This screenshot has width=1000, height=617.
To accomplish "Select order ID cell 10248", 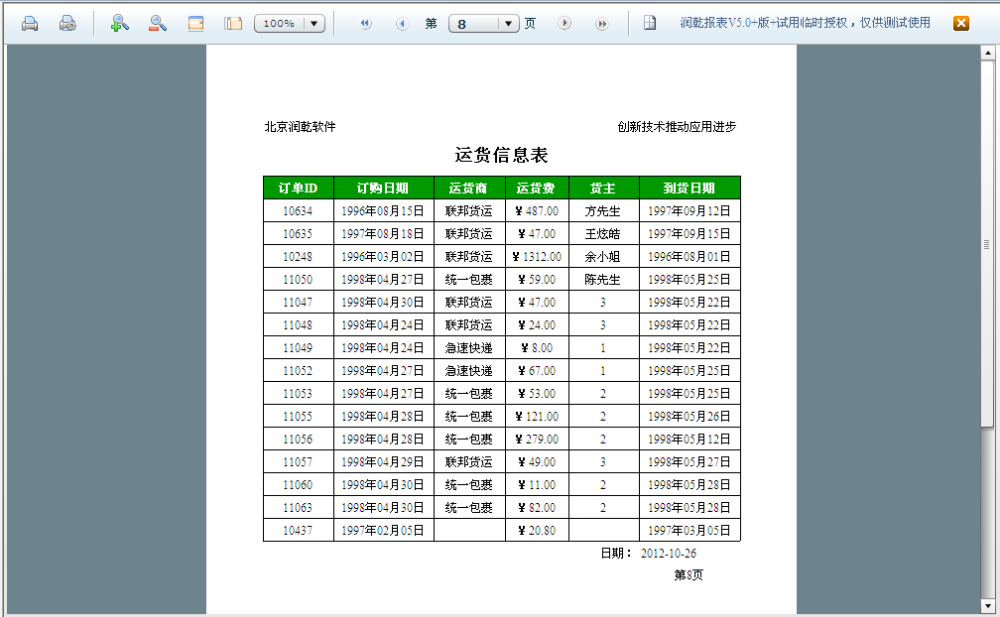I will point(298,256).
